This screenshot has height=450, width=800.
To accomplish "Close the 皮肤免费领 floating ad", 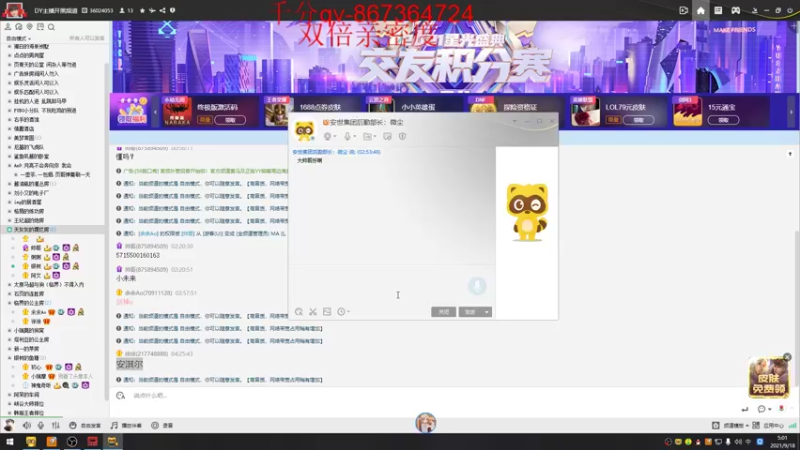I will (787, 357).
